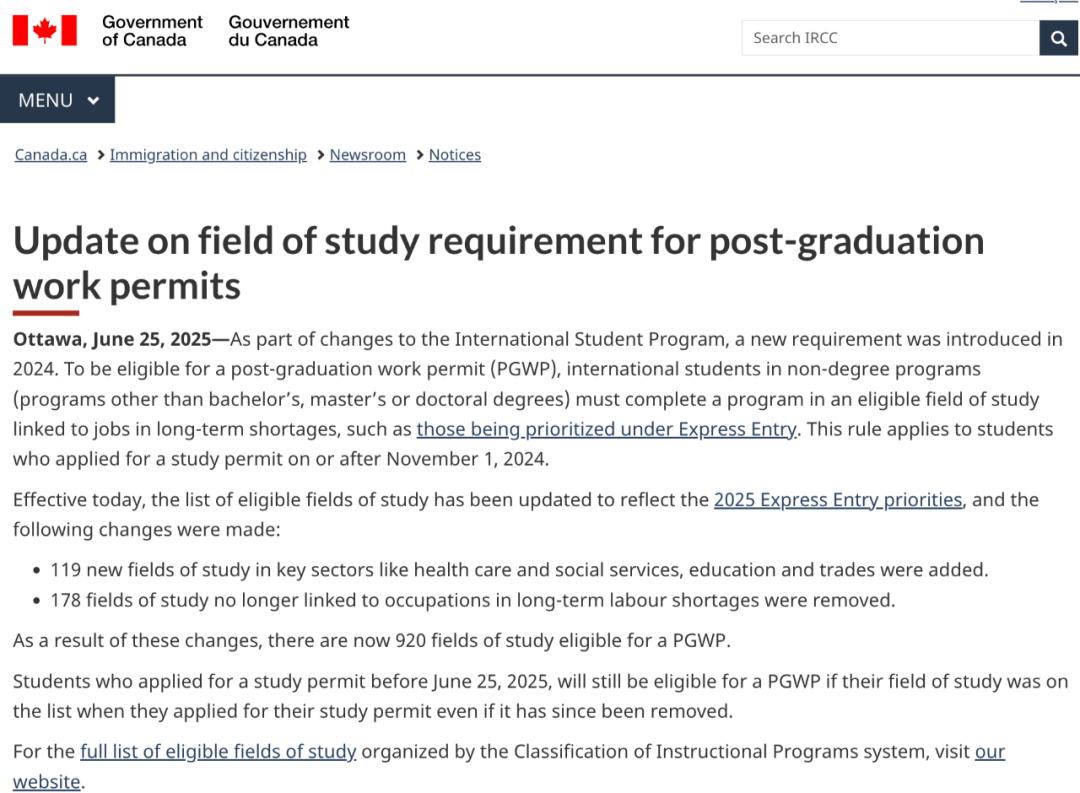Screen dimensions: 1080x793
Task: Click the 'Ottawa, June 25, 2025' dateline
Action: [112, 340]
